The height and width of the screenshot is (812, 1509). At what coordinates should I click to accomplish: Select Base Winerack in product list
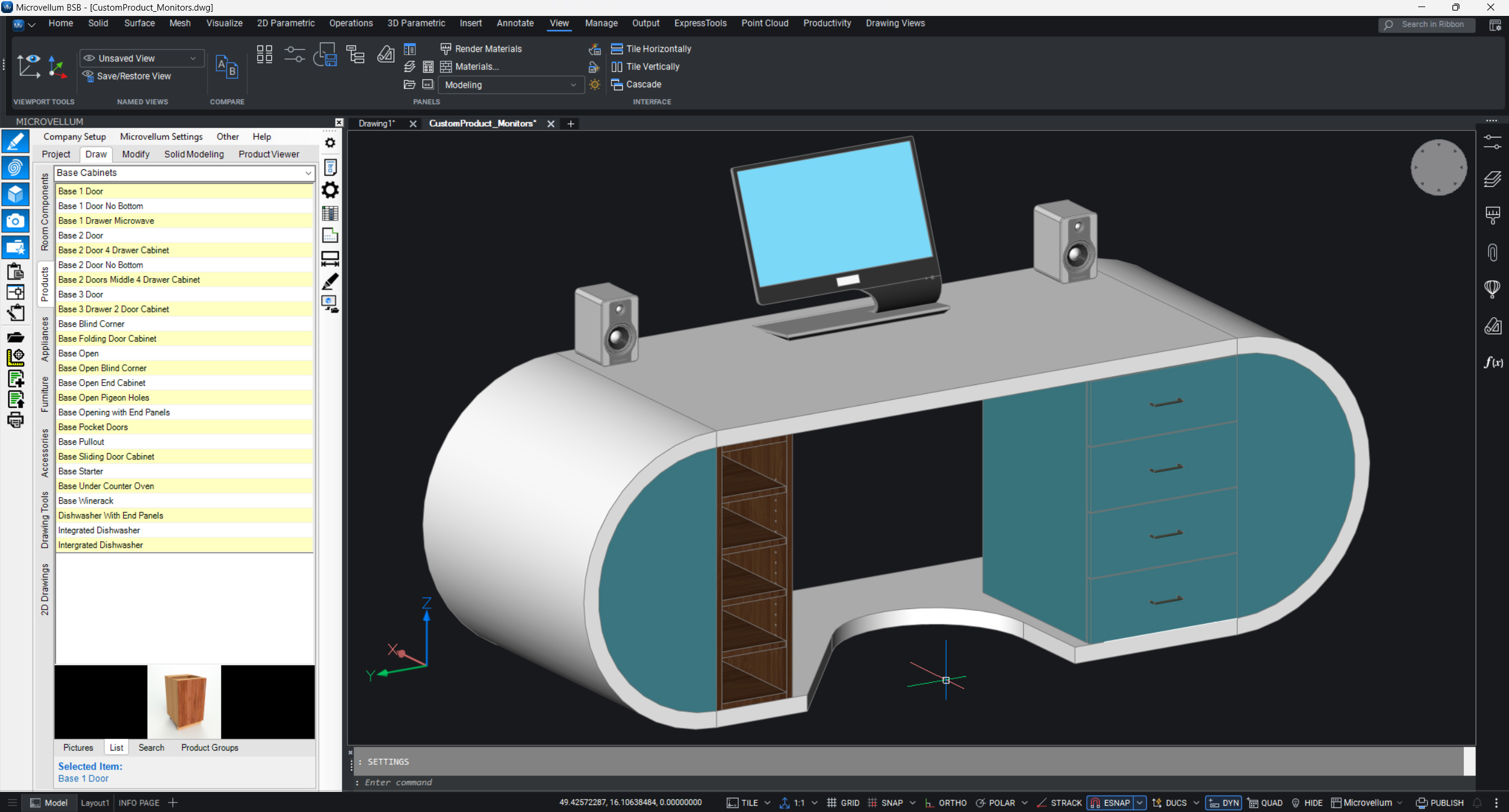pos(86,501)
